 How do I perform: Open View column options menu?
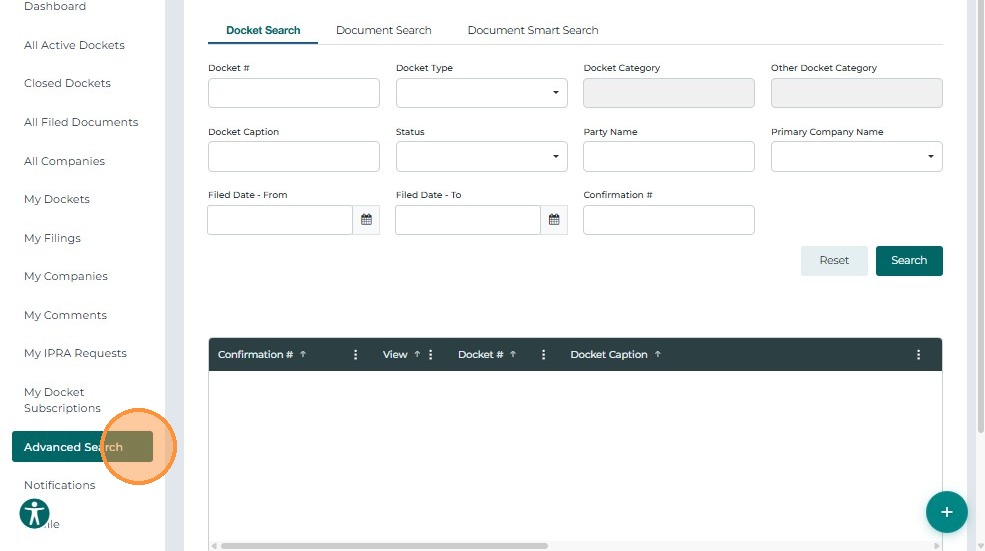[x=431, y=355]
